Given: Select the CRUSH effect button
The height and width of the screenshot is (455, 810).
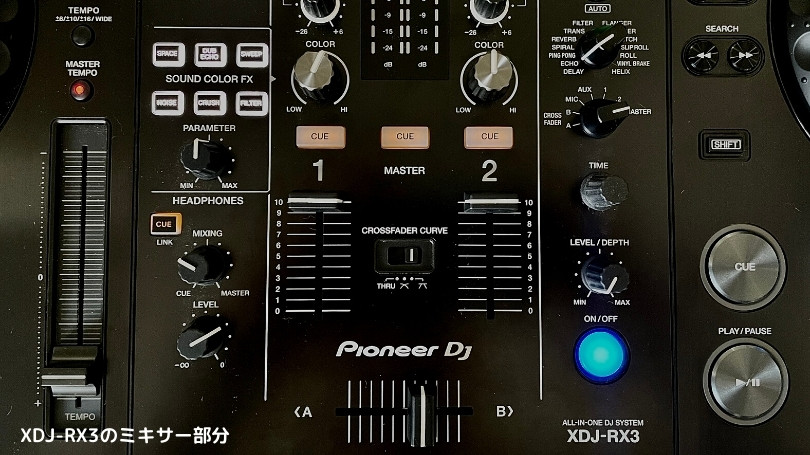Looking at the screenshot, I should [210, 103].
